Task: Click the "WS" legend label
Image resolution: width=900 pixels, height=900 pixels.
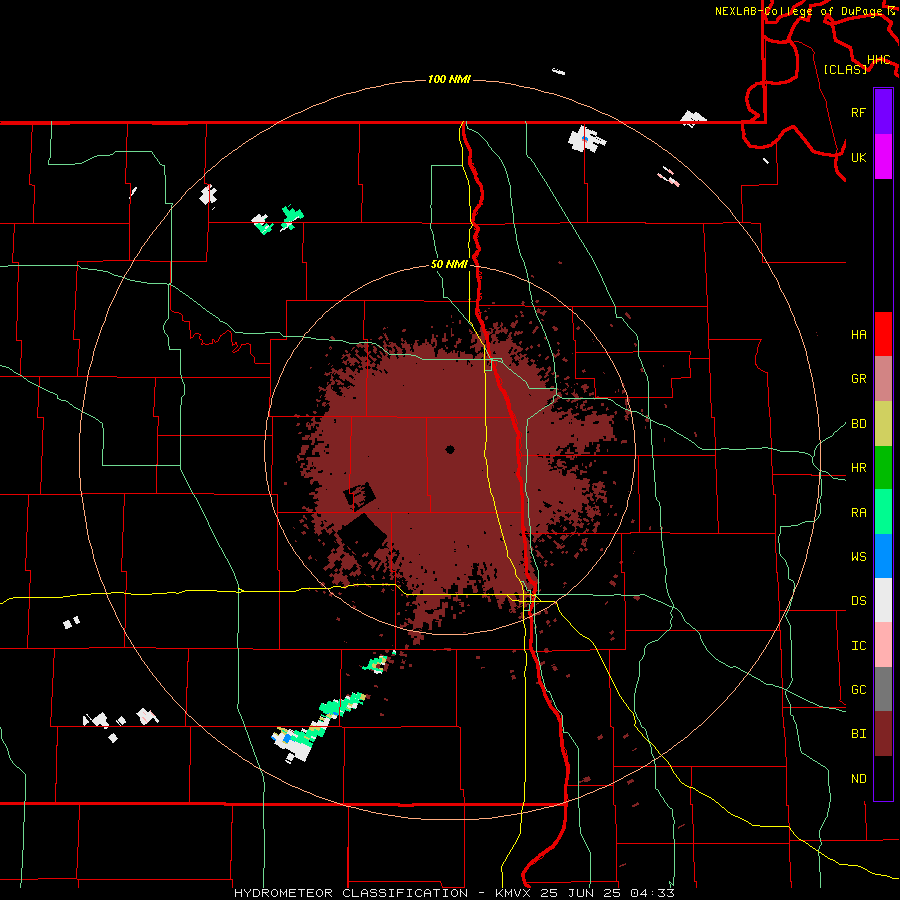Action: [858, 557]
